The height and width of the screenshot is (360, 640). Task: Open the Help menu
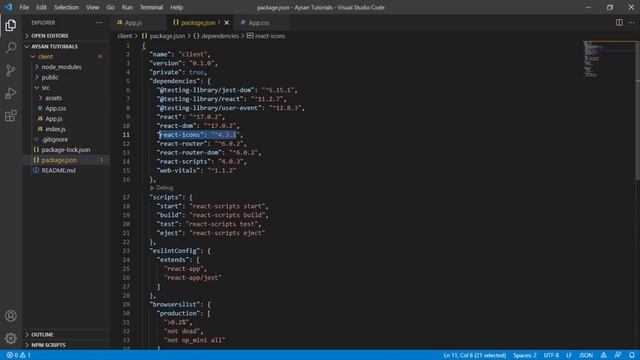[x=176, y=7]
